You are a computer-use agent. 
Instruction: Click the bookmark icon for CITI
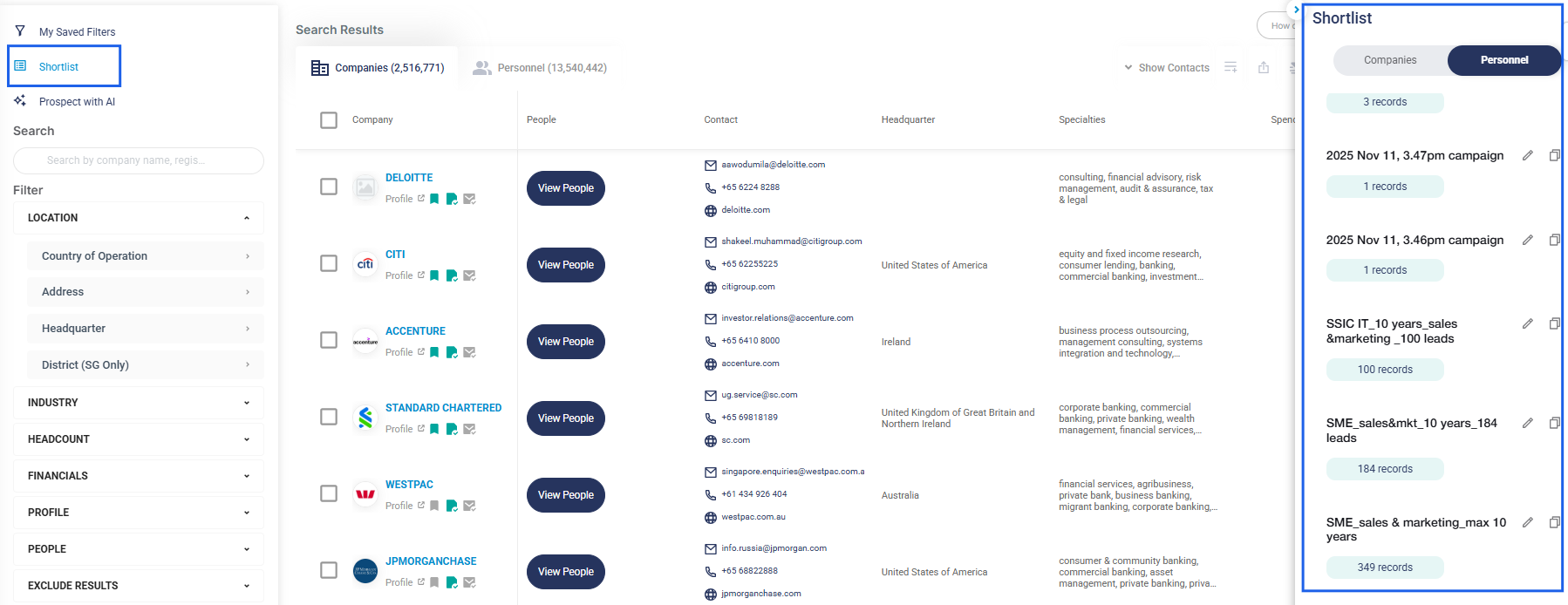pyautogui.click(x=434, y=275)
